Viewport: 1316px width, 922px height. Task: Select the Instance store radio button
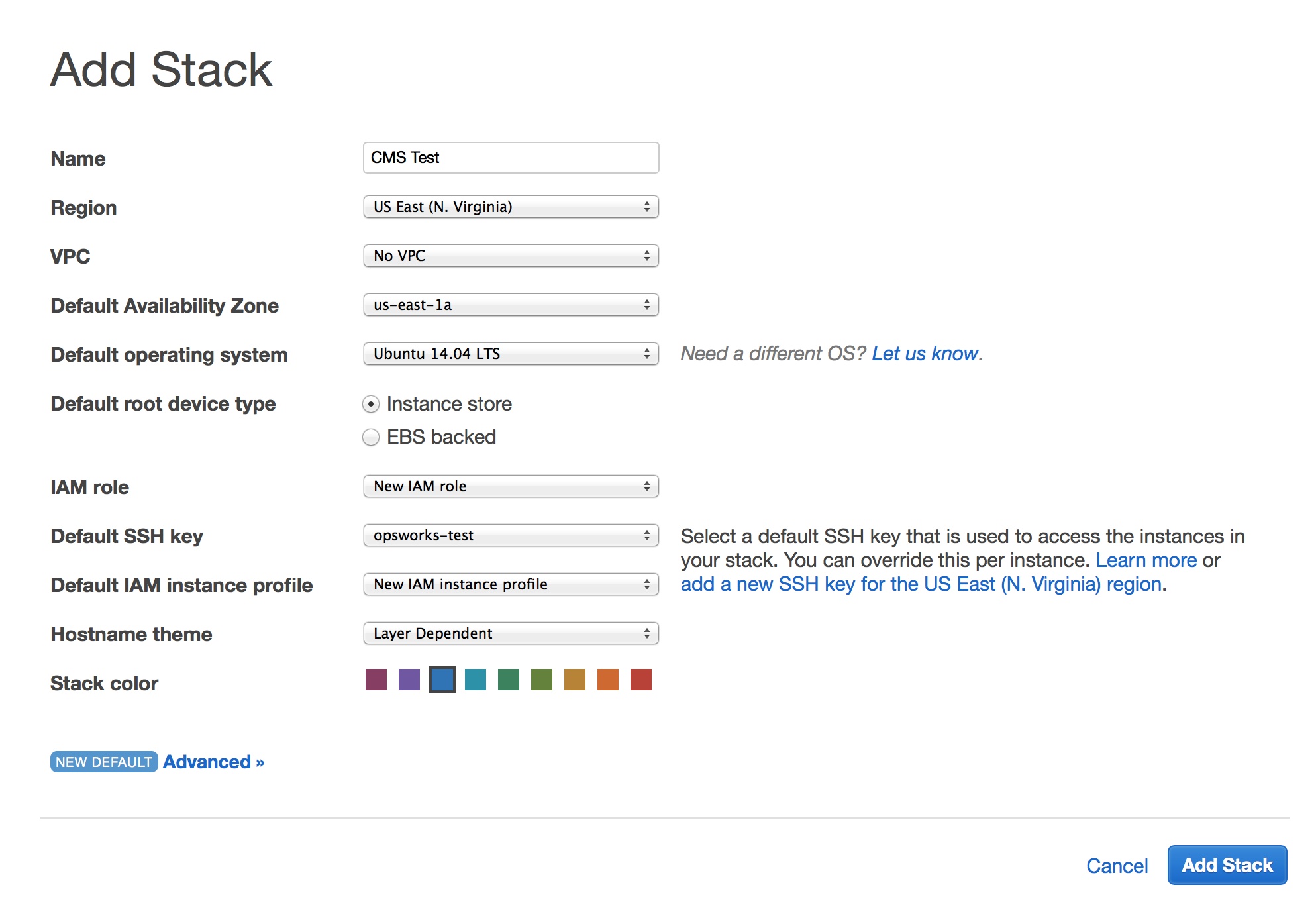[x=371, y=404]
